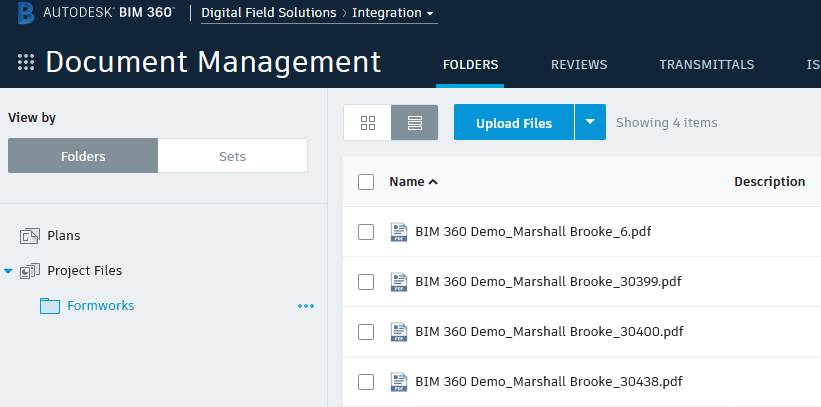Click the 'Showing 4 items' text
The image size is (821, 407).
coord(667,123)
